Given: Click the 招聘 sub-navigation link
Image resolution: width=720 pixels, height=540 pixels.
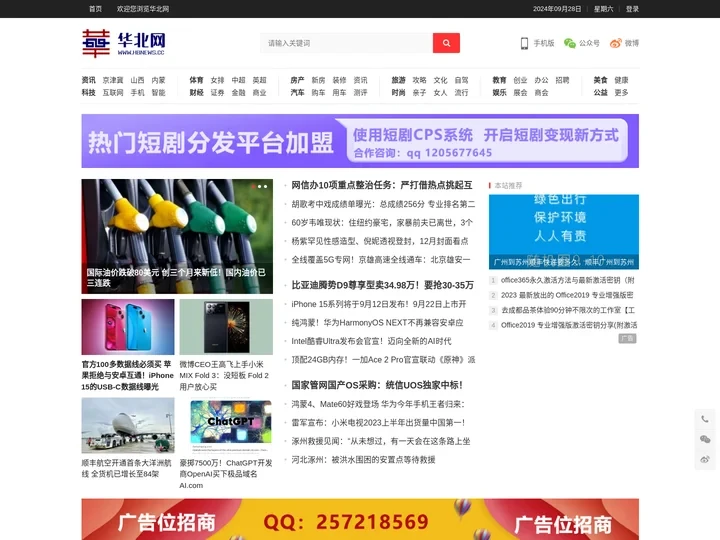Looking at the screenshot, I should click(x=562, y=80).
